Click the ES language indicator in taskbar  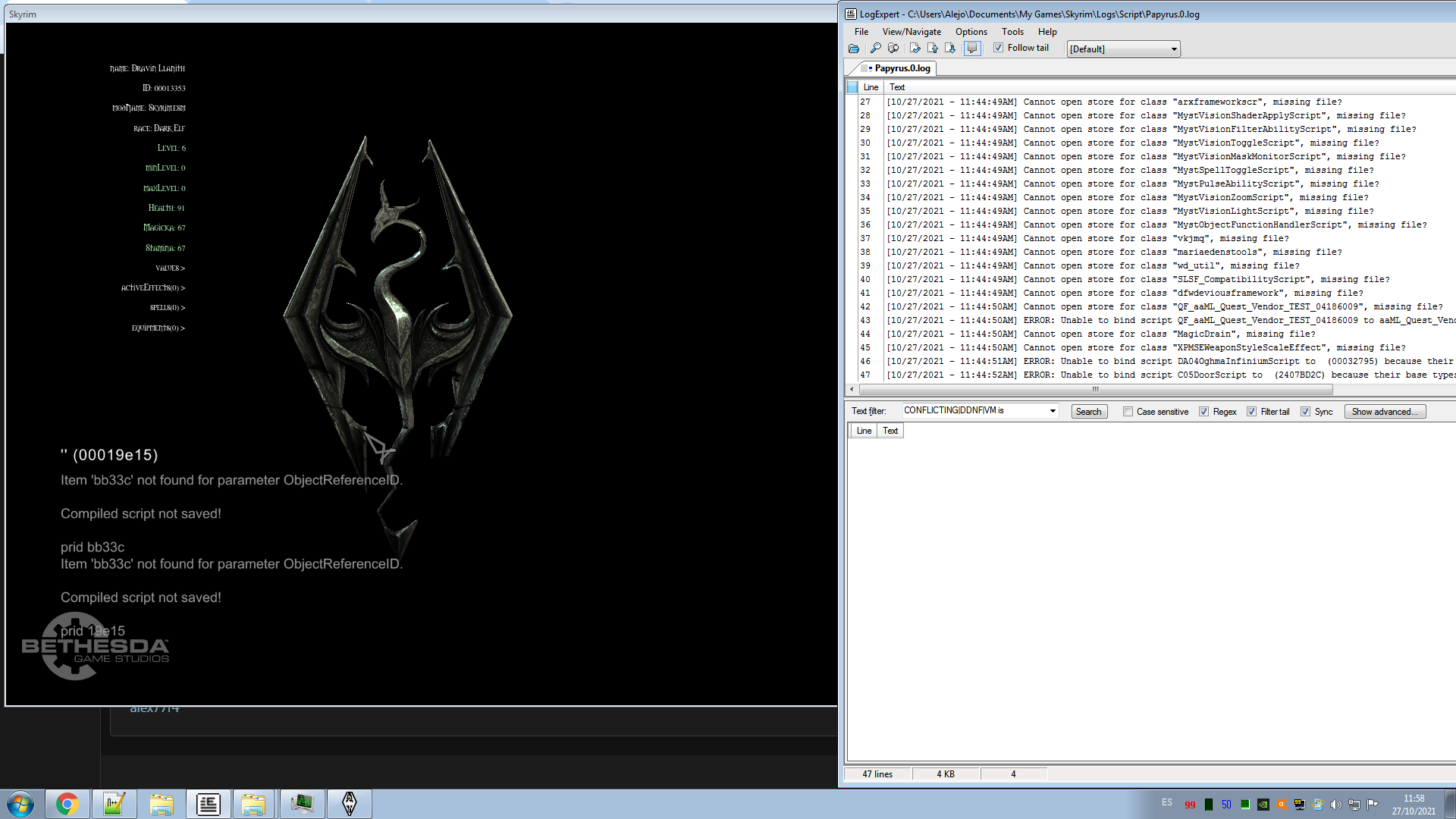[x=1166, y=802]
